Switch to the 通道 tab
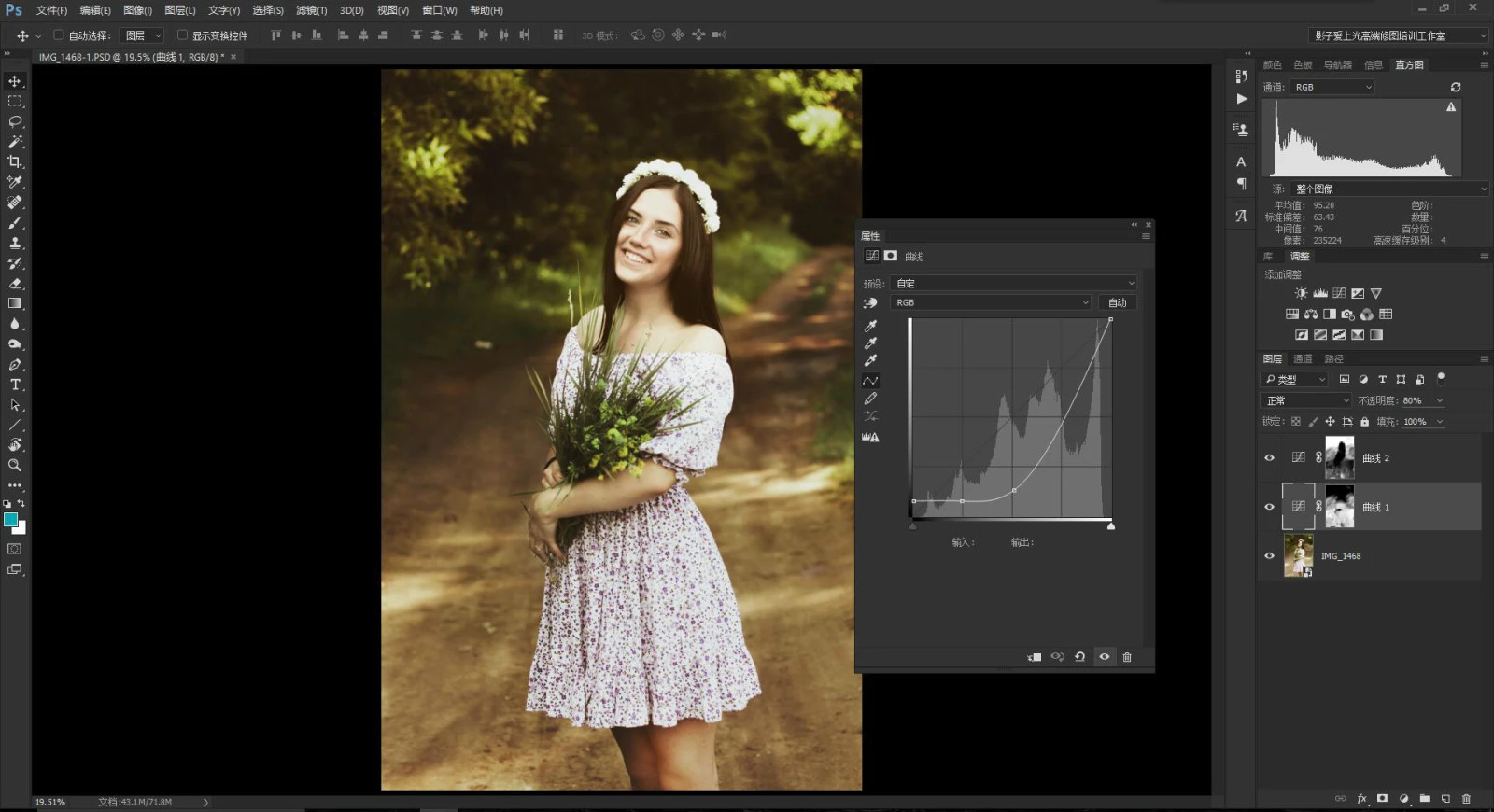The image size is (1494, 812). tap(1303, 358)
